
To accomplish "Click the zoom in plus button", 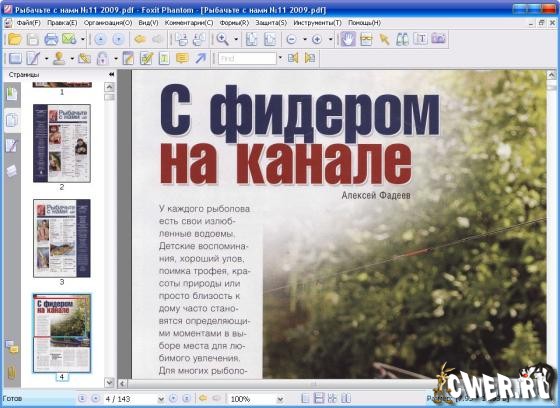I will (317, 39).
